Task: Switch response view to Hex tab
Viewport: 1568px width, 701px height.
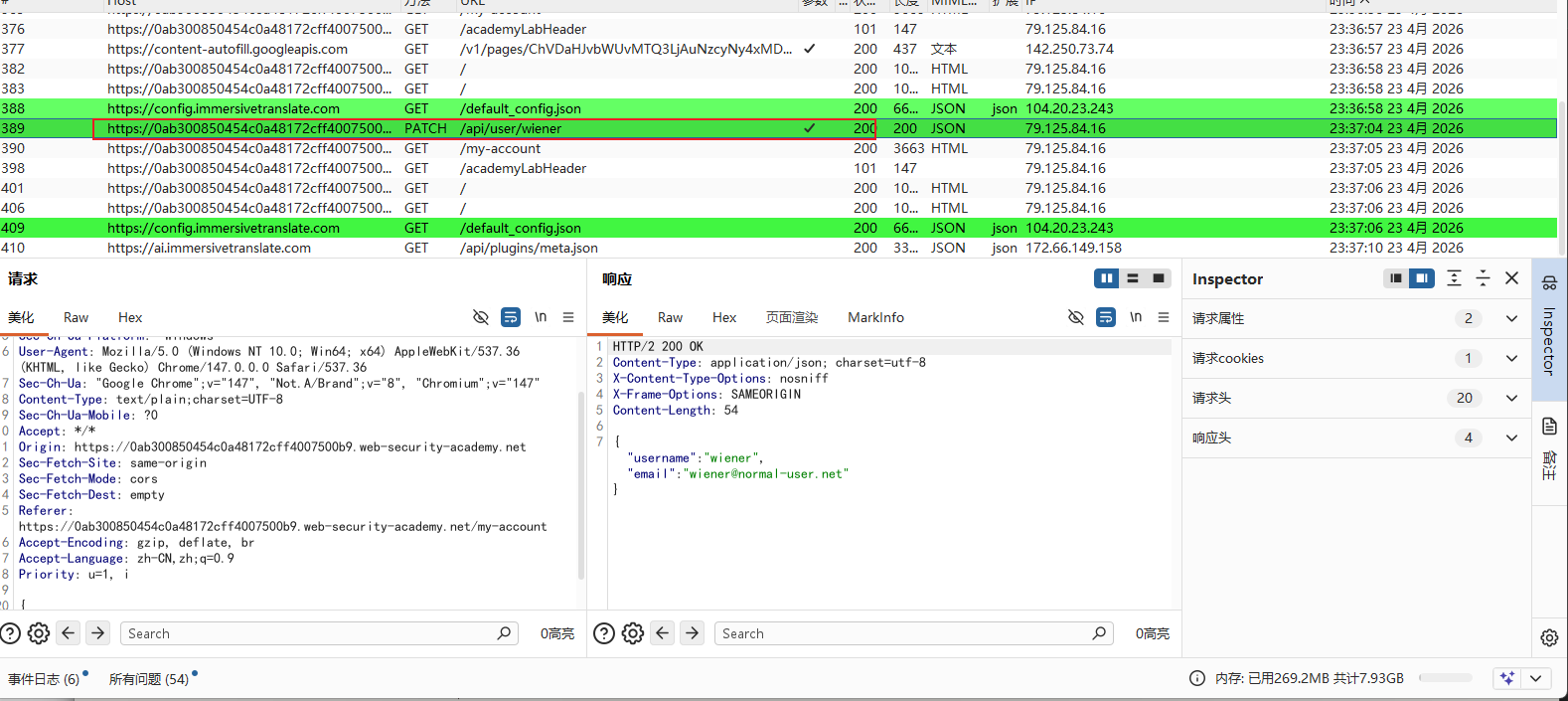Action: 724,317
